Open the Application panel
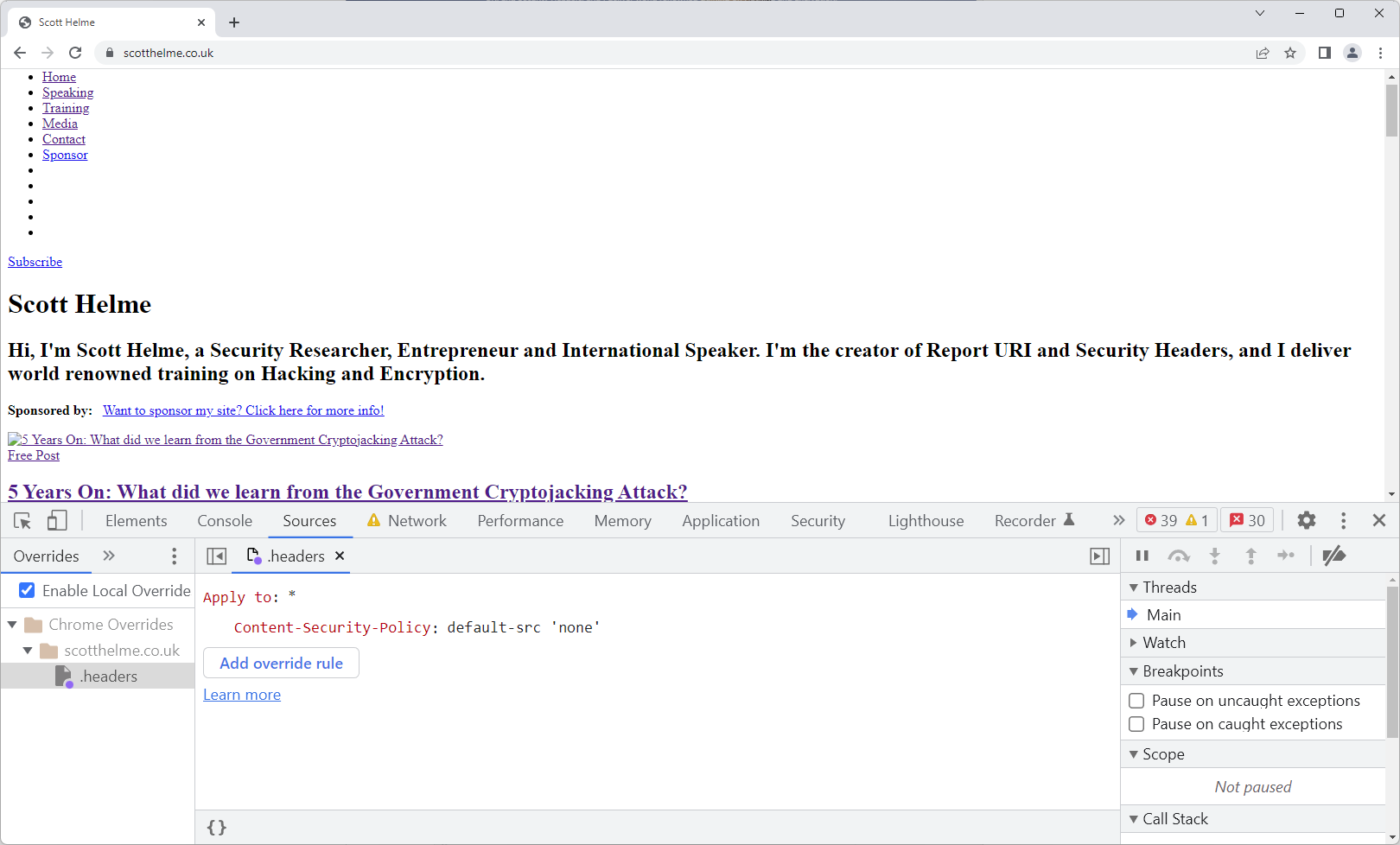Image resolution: width=1400 pixels, height=845 pixels. [x=720, y=521]
